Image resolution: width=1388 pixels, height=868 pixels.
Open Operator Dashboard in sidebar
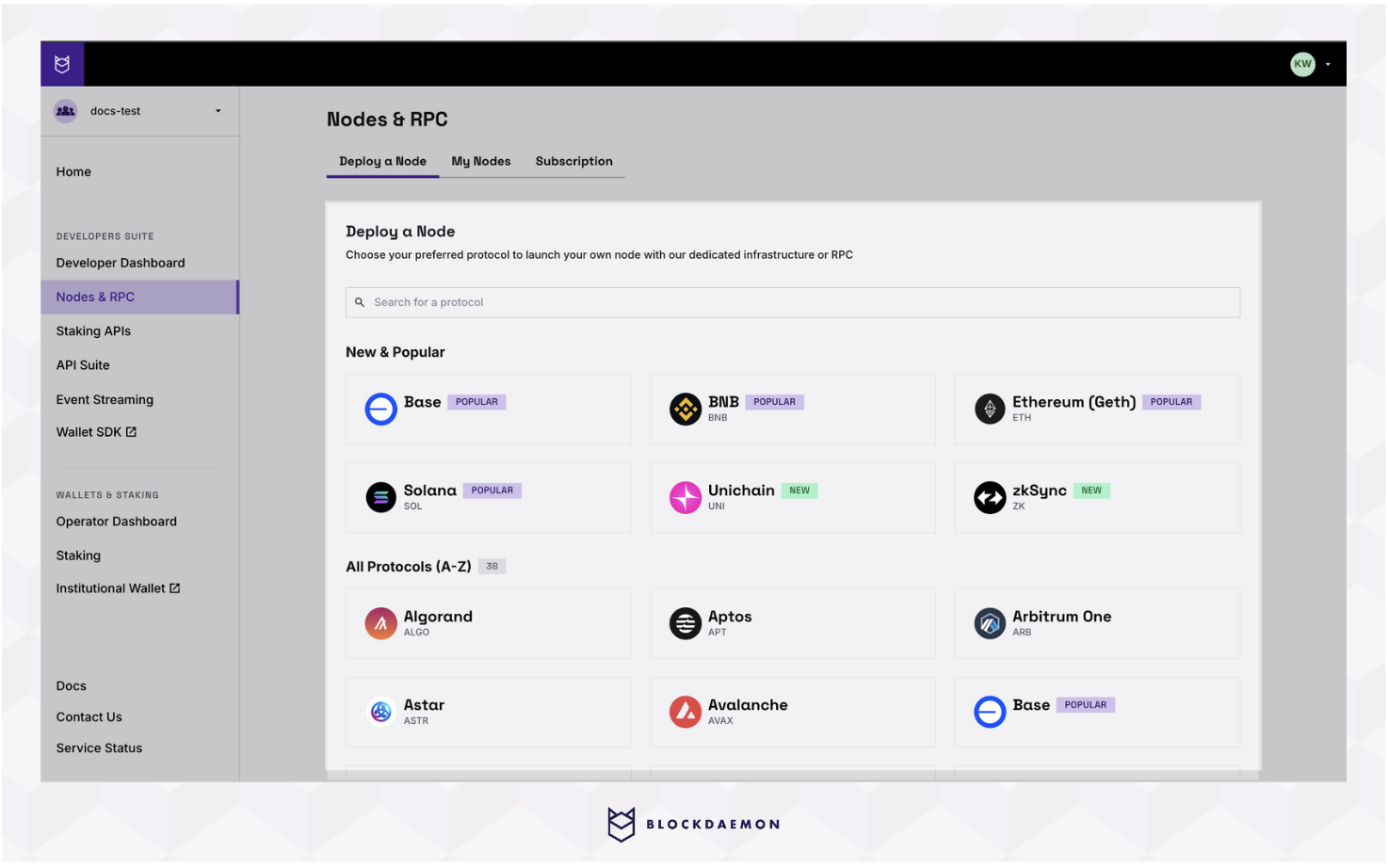click(x=117, y=522)
